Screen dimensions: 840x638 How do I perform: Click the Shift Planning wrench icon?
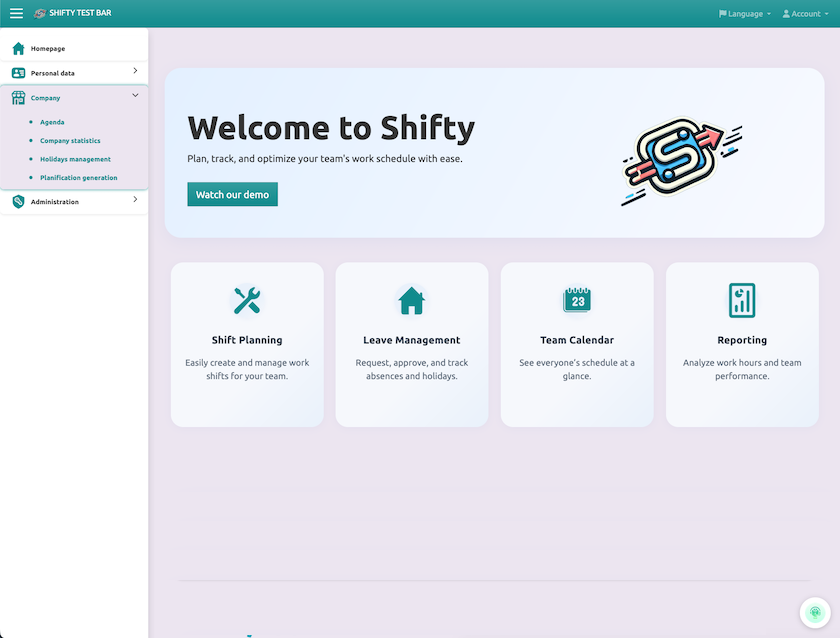click(x=247, y=300)
